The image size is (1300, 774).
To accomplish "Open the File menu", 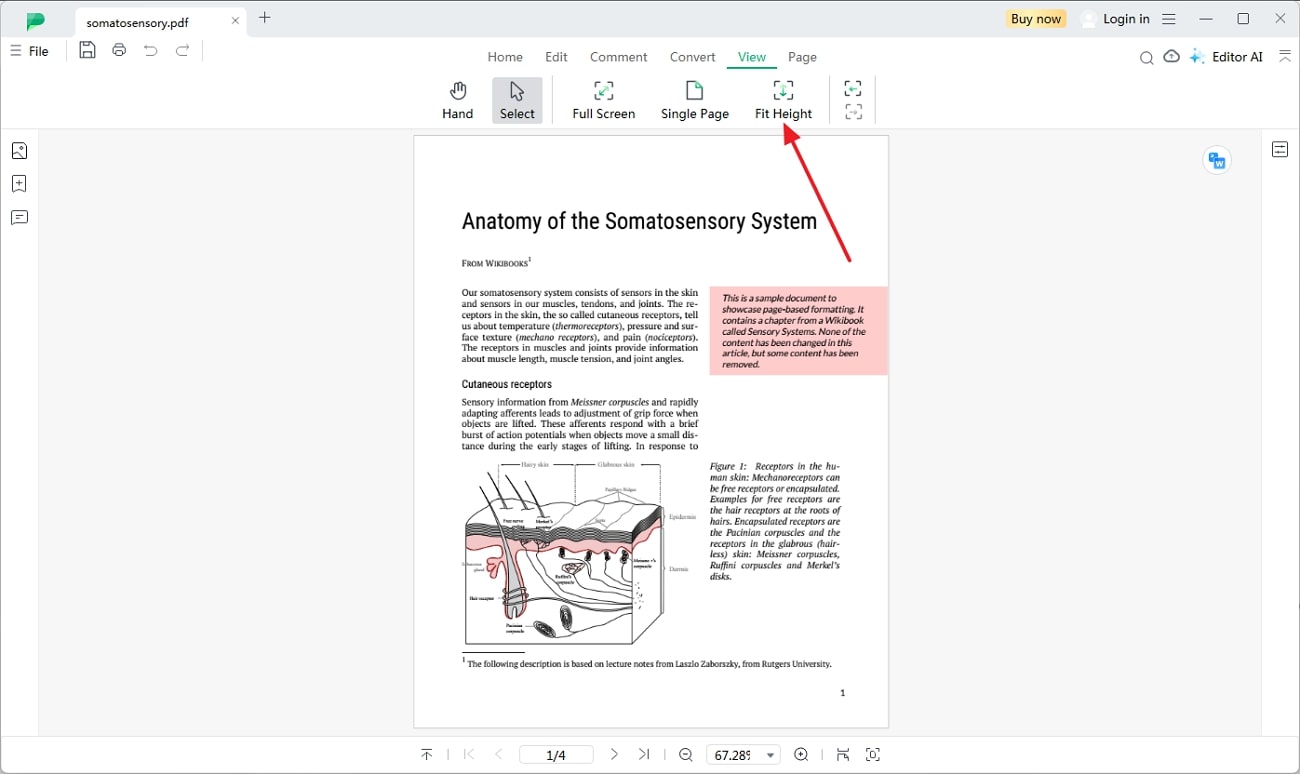I will click(30, 51).
